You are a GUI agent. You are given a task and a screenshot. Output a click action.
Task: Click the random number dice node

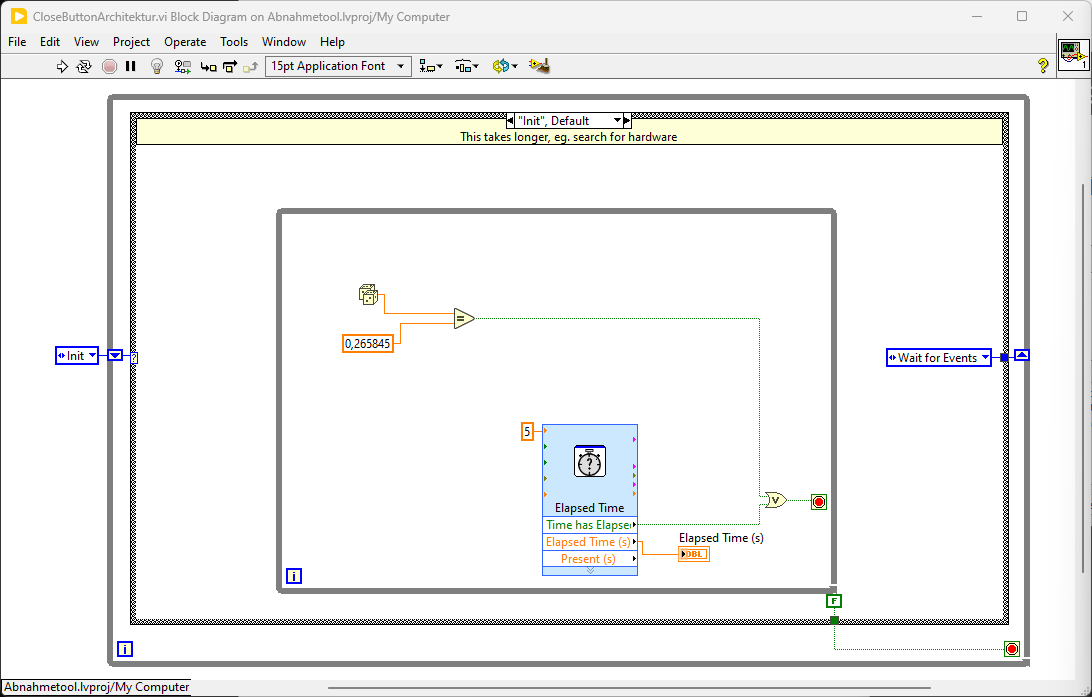pyautogui.click(x=368, y=294)
